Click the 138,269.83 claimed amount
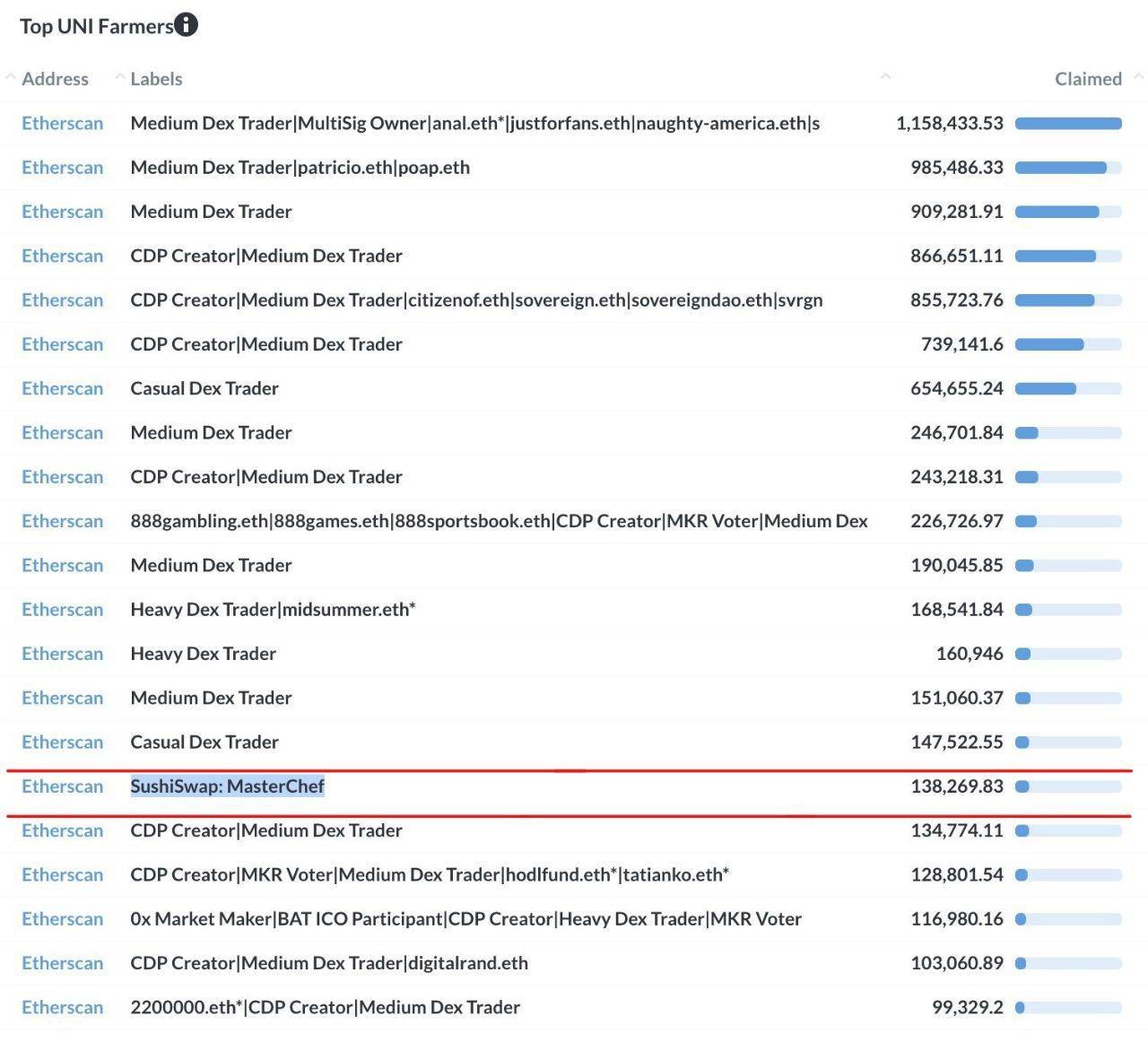Image resolution: width=1148 pixels, height=1042 pixels. [956, 786]
